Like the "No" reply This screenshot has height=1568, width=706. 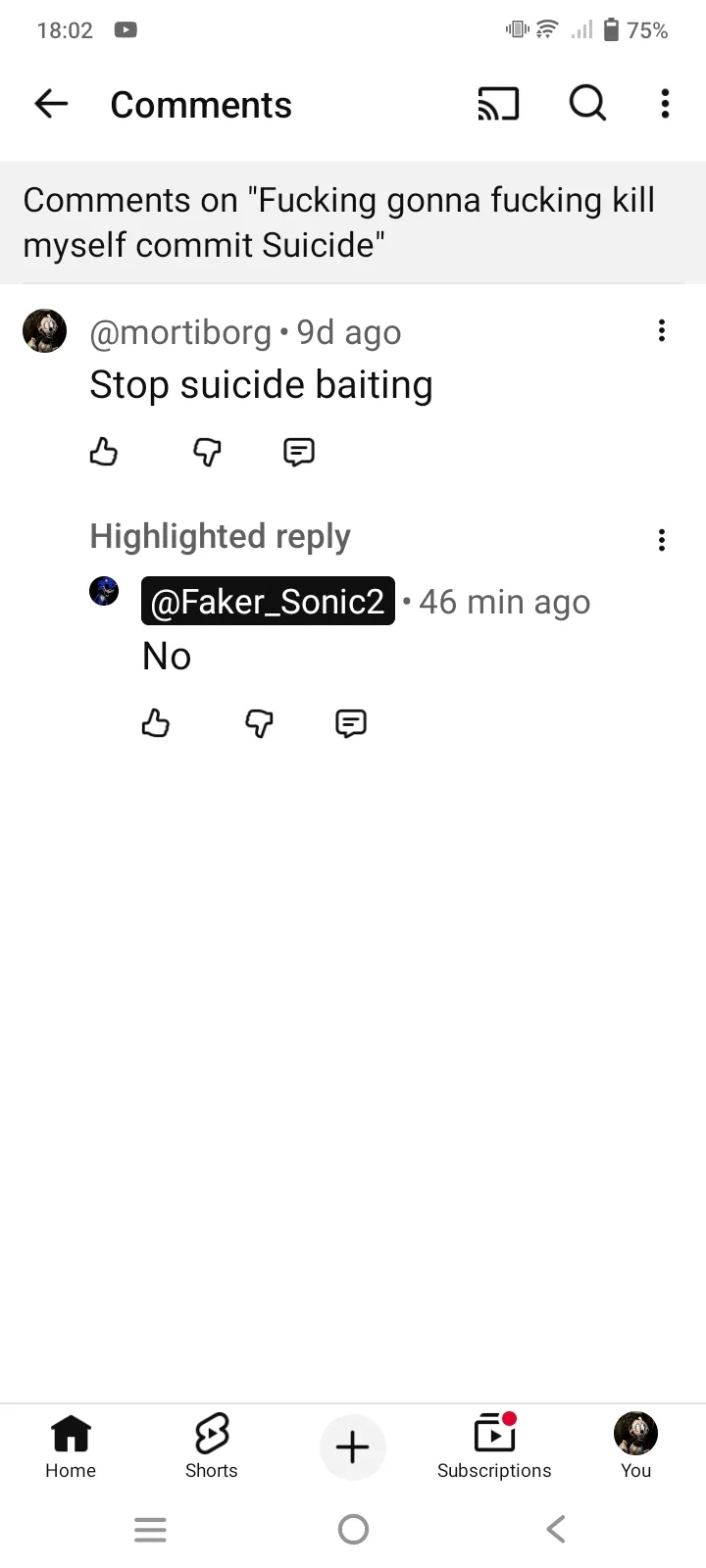156,724
